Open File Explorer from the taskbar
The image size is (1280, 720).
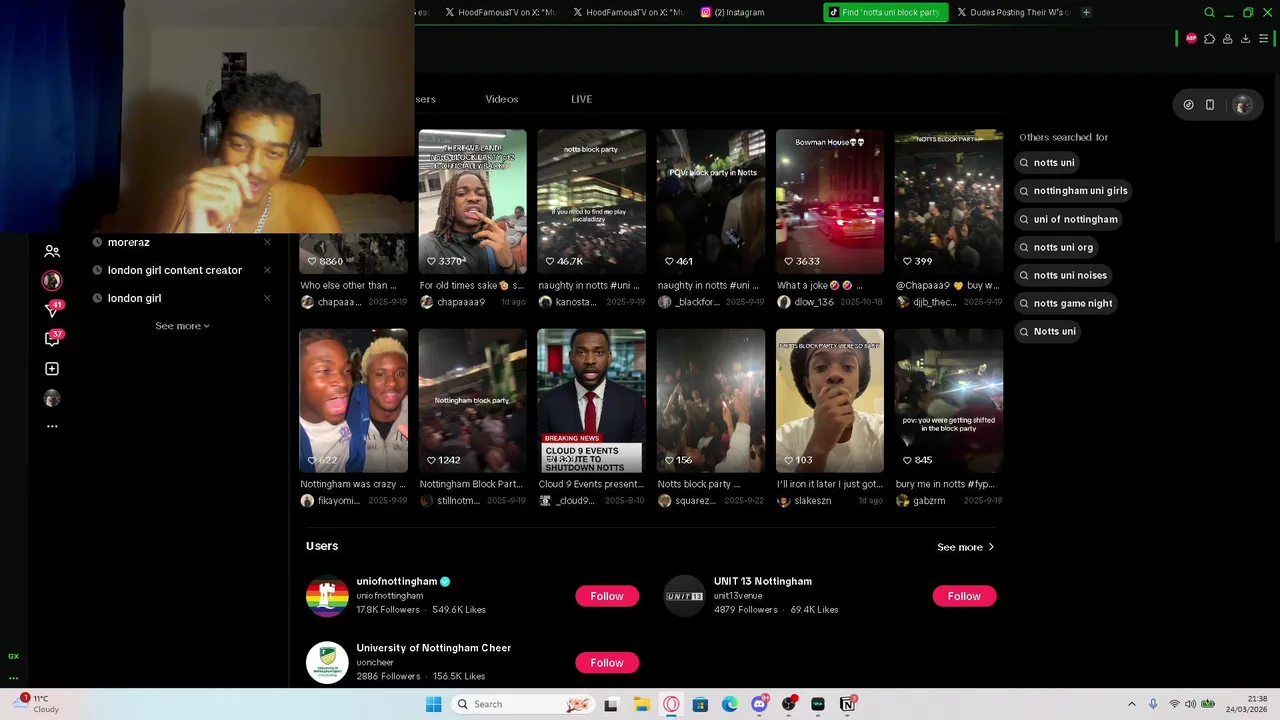point(641,704)
